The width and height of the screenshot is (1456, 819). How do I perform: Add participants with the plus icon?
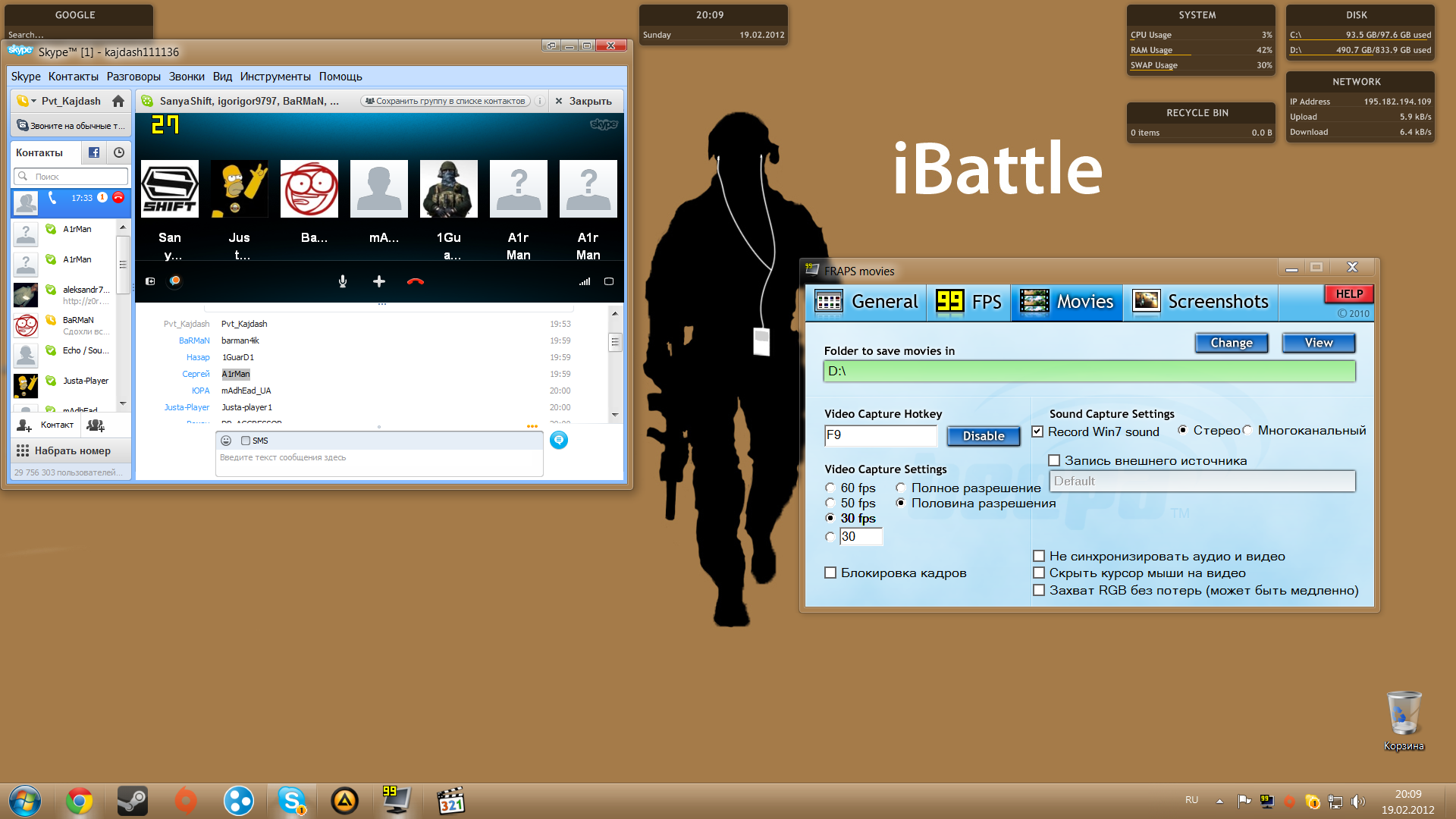[x=379, y=281]
